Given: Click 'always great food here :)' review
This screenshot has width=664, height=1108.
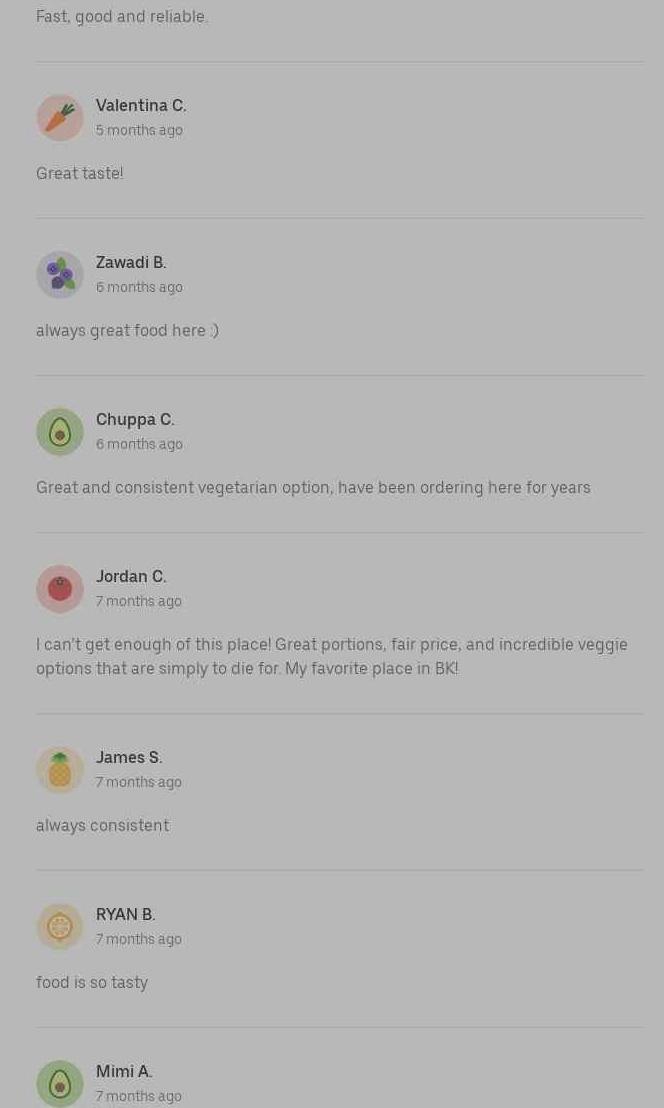Looking at the screenshot, I should pos(128,331).
